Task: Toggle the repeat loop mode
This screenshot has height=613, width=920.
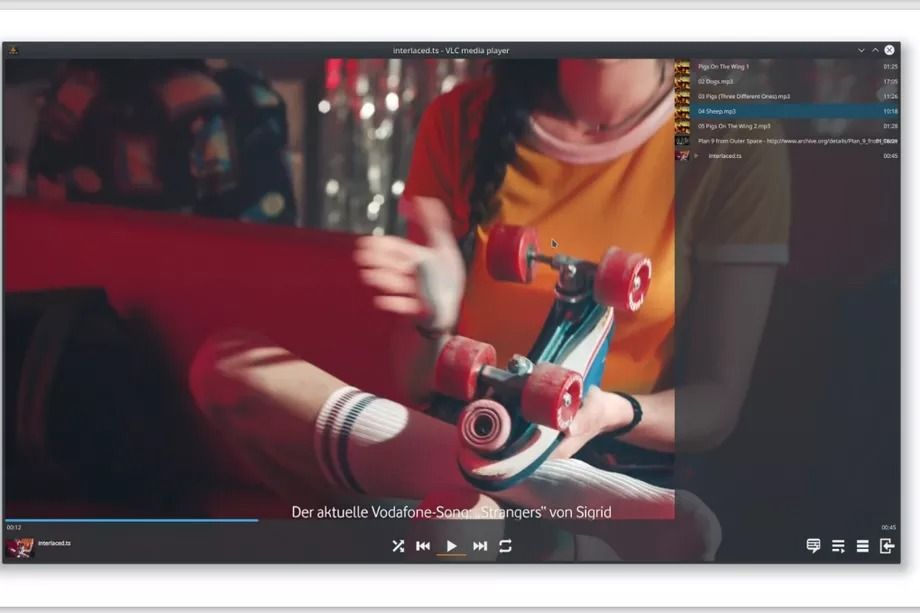Action: [x=506, y=546]
